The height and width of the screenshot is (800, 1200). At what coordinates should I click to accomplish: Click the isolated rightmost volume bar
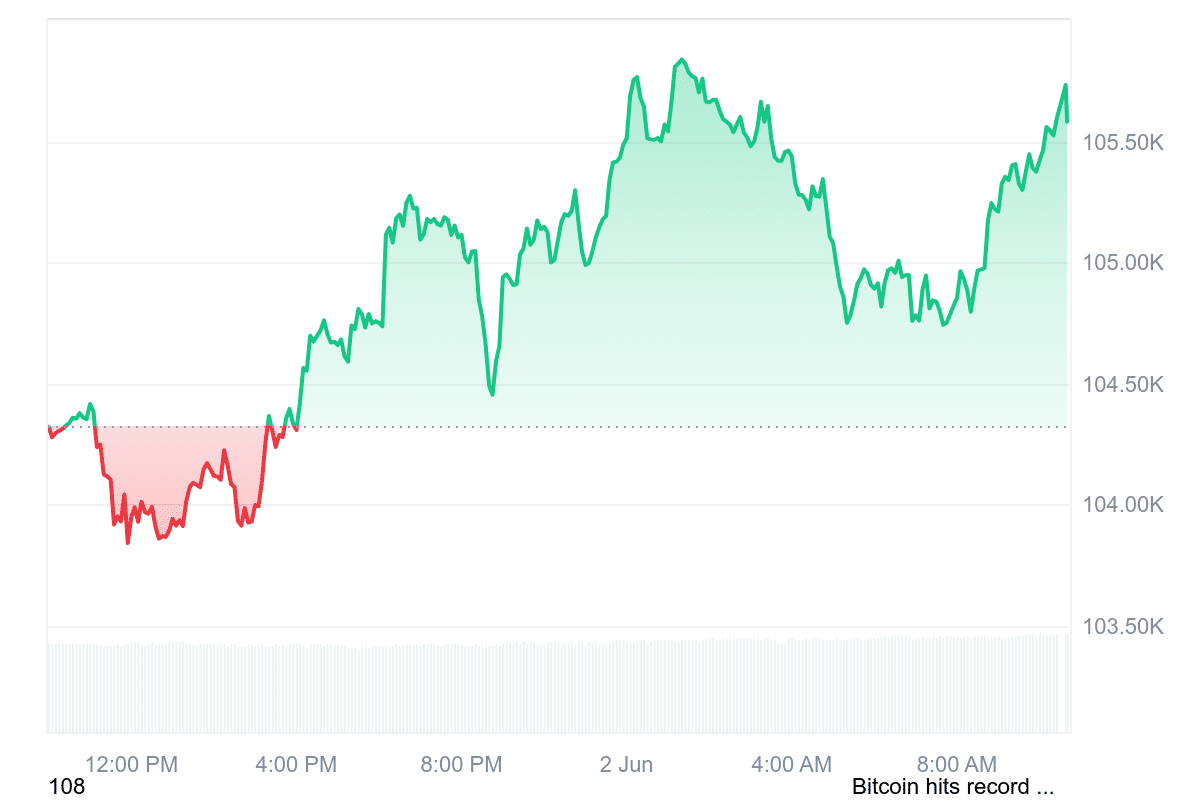(x=1067, y=682)
